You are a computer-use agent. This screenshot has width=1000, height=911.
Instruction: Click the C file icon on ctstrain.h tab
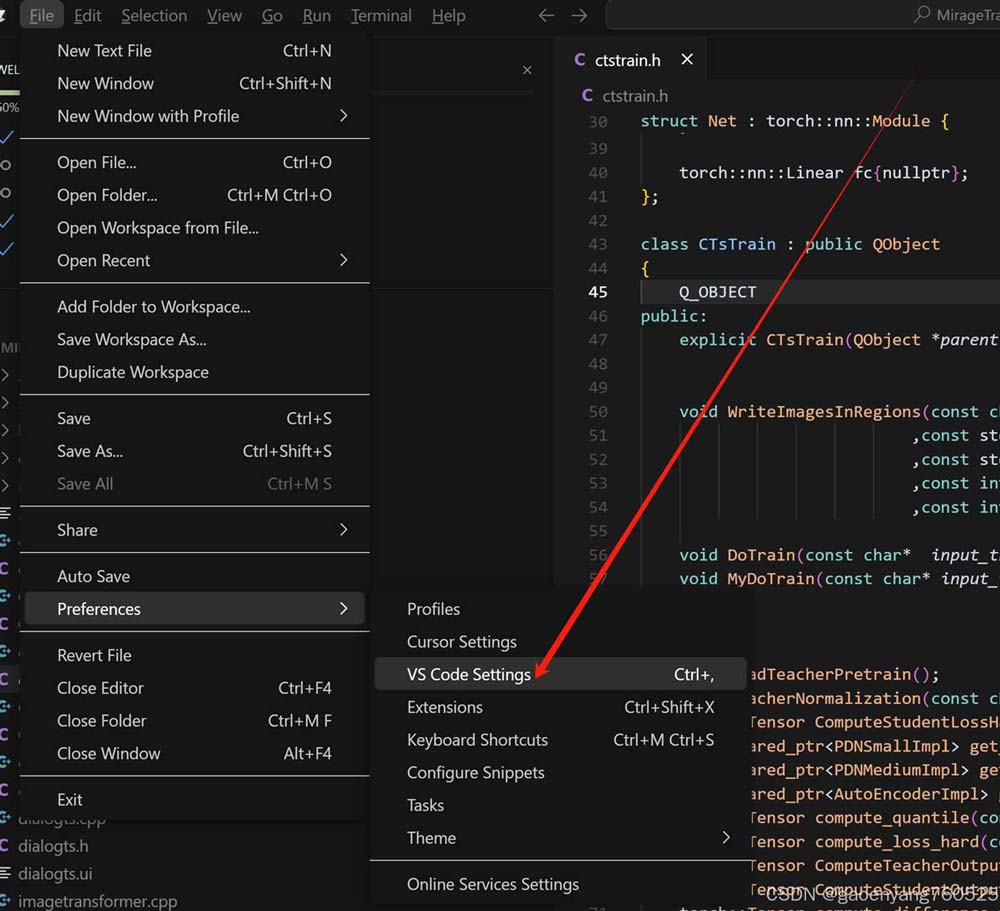pos(580,60)
